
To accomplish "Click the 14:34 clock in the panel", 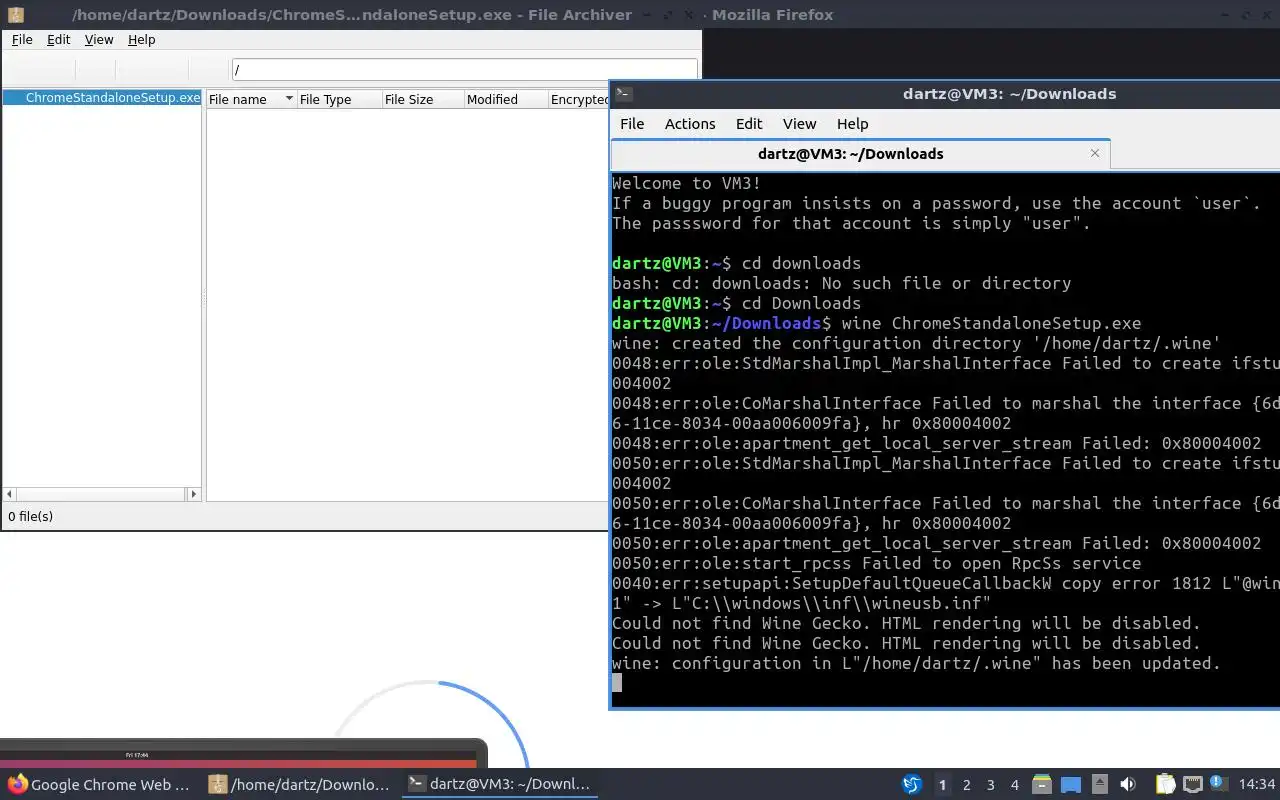I will tap(1256, 784).
